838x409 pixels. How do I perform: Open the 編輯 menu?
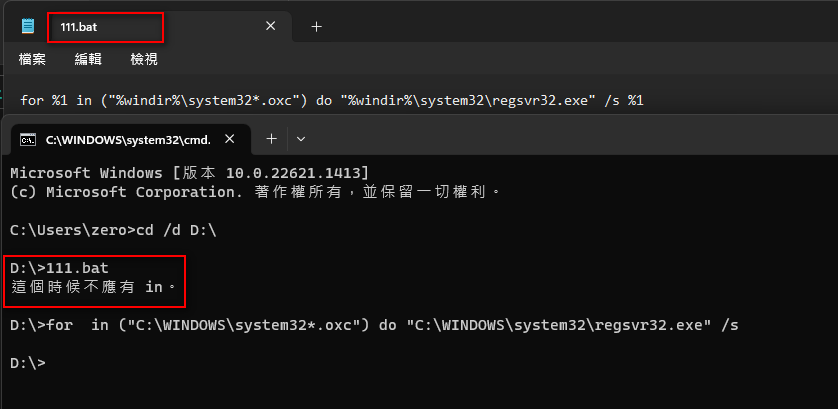click(x=88, y=59)
